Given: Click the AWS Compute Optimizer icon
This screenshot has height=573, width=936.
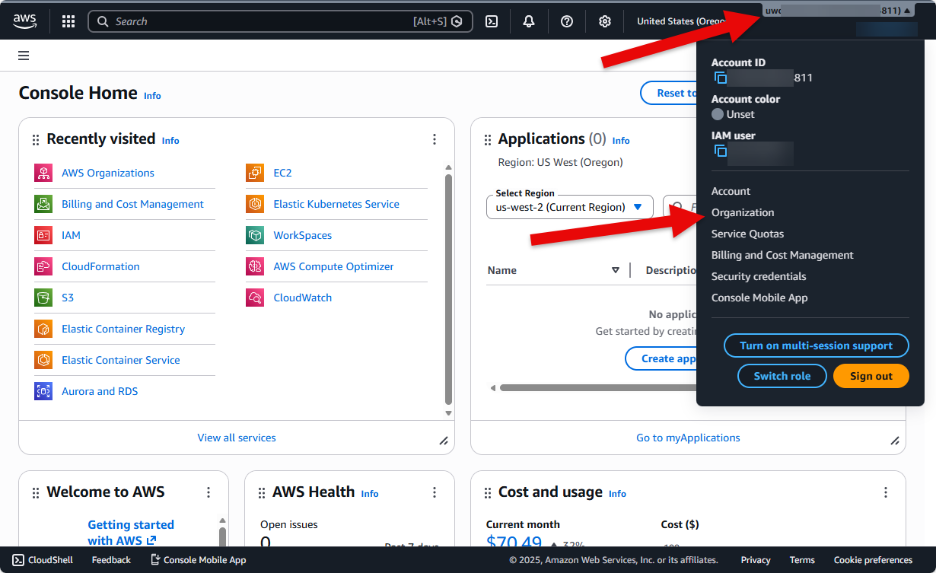Looking at the screenshot, I should click(x=255, y=266).
